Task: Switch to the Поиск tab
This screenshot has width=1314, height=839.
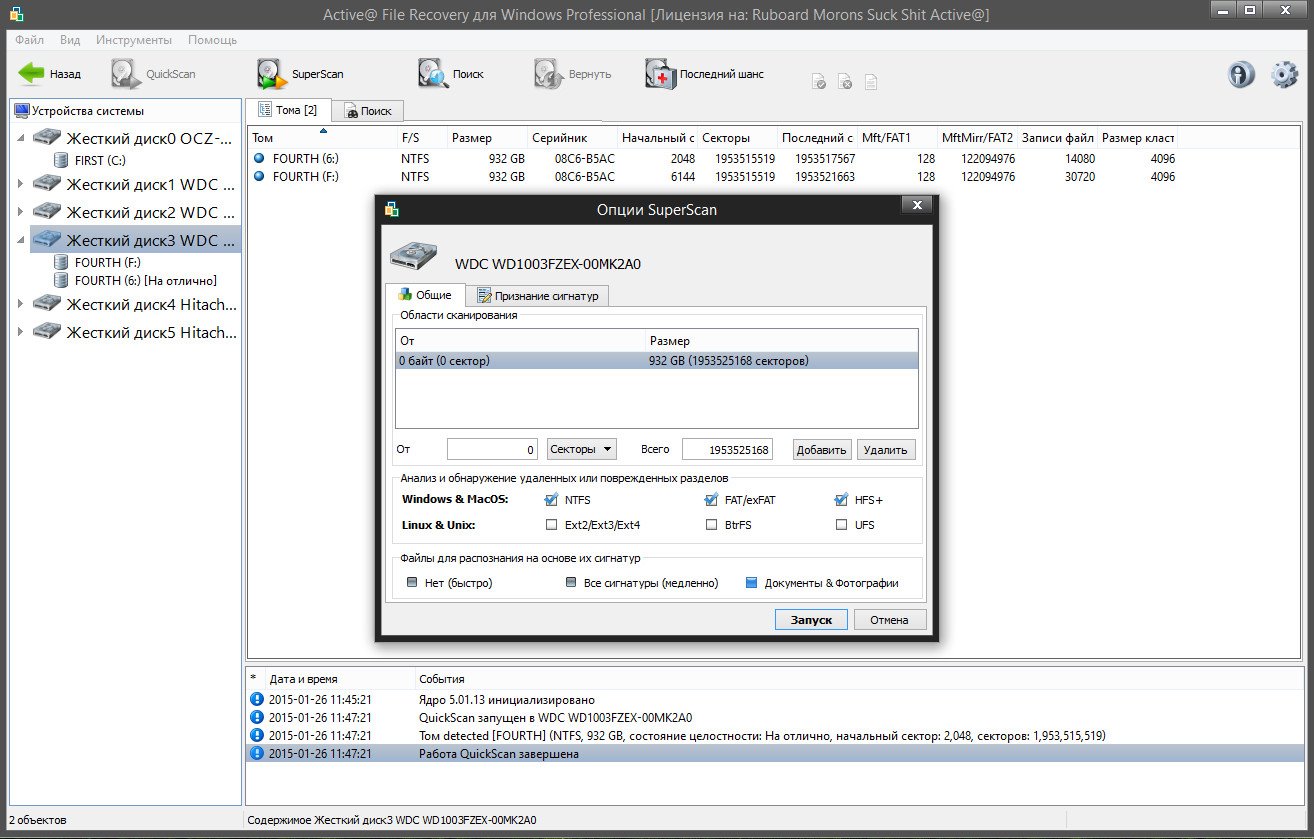Action: click(367, 111)
